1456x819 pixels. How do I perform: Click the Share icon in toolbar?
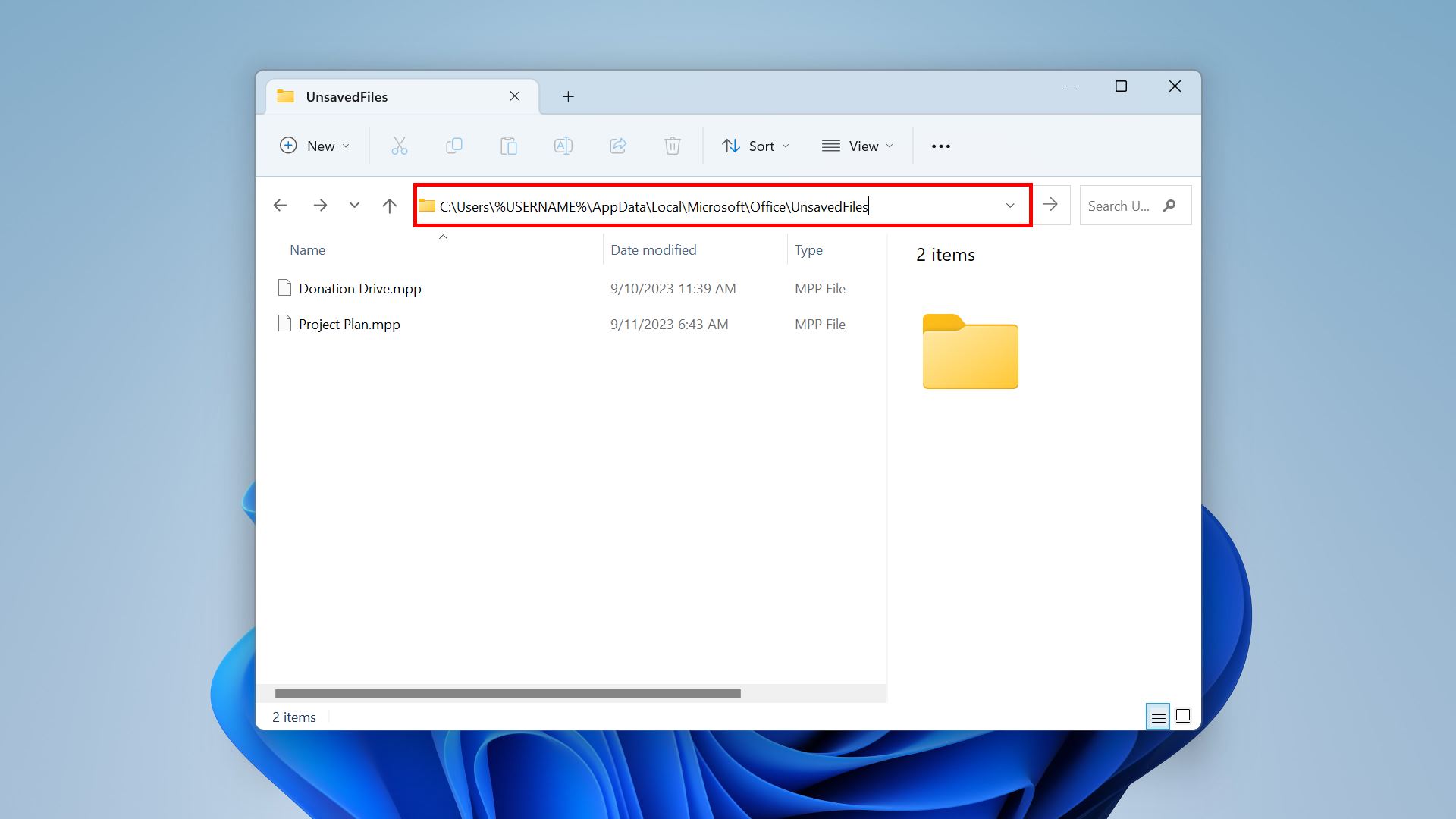click(x=617, y=145)
